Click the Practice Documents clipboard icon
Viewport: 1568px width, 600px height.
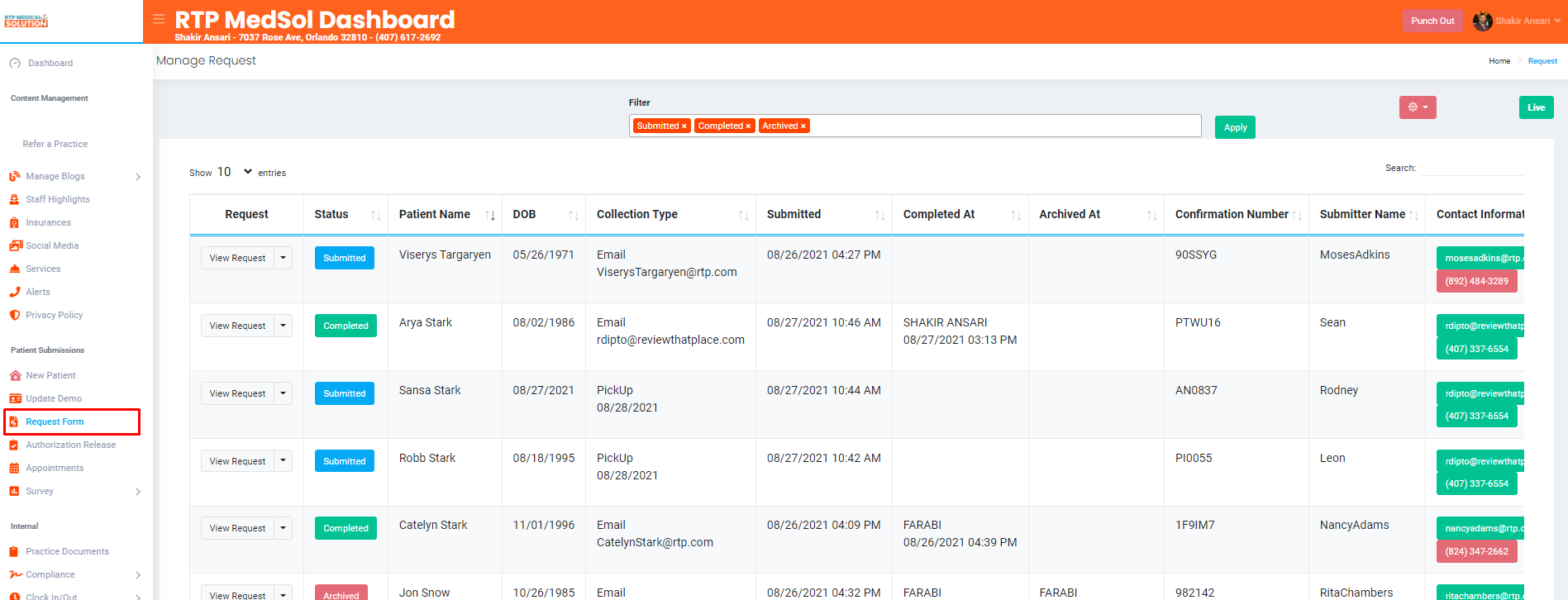point(14,551)
